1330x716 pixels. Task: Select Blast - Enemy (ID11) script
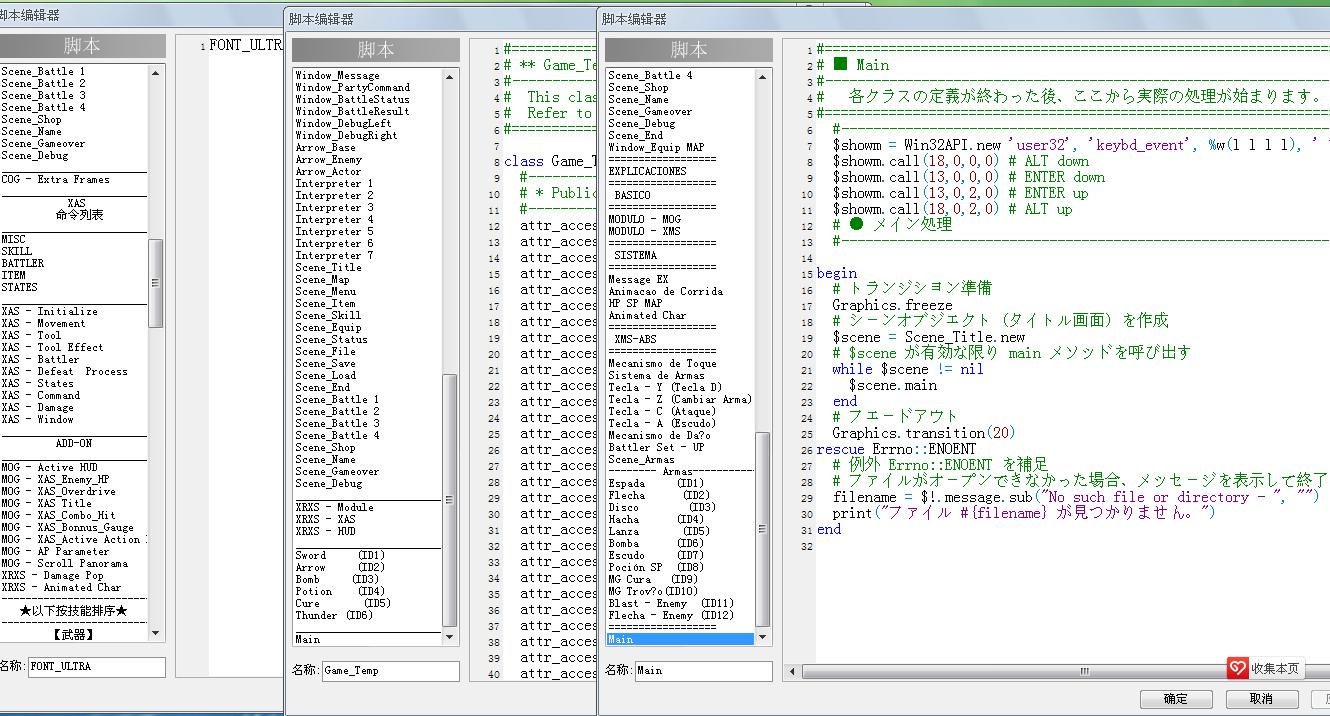point(671,603)
